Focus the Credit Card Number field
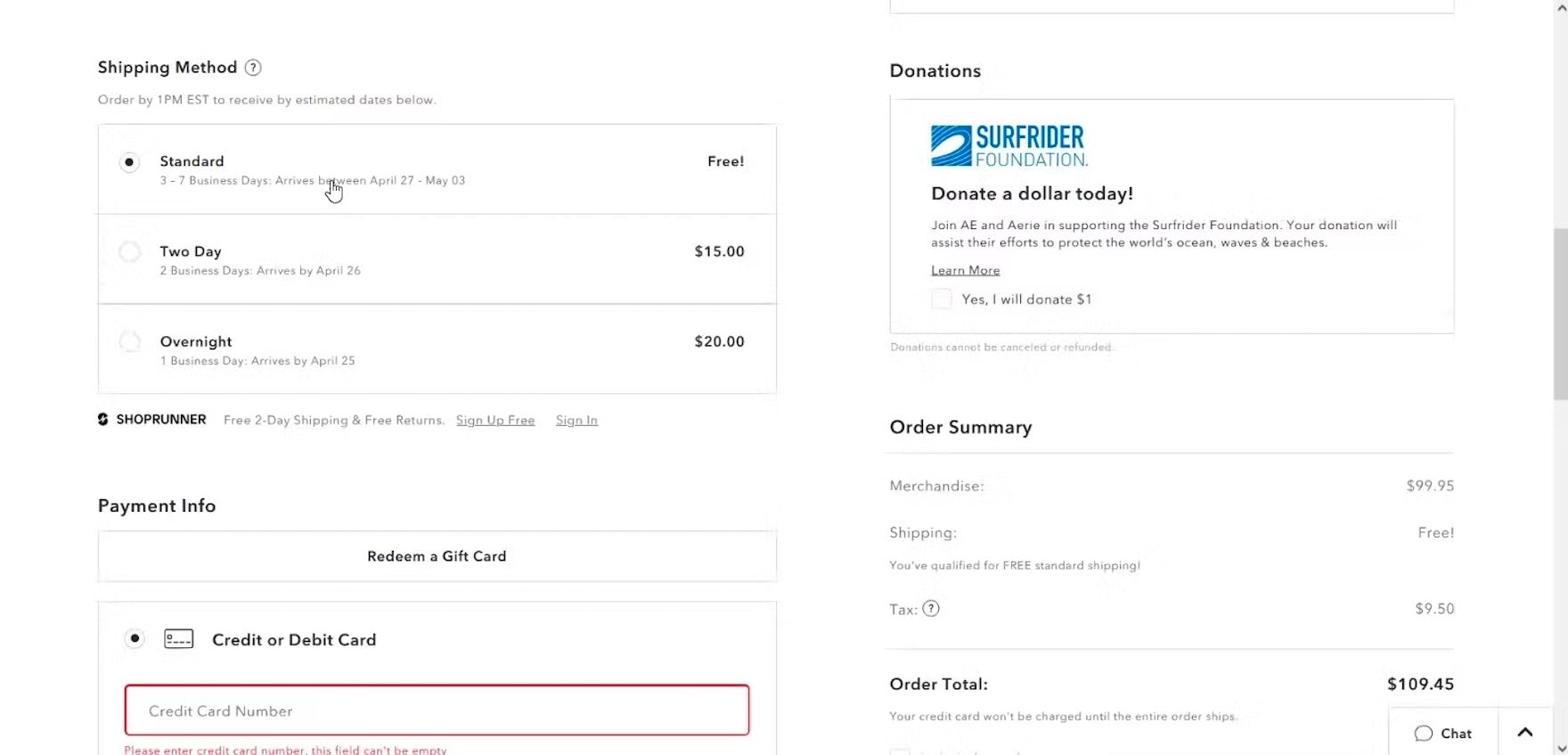The height and width of the screenshot is (755, 1568). [x=437, y=710]
